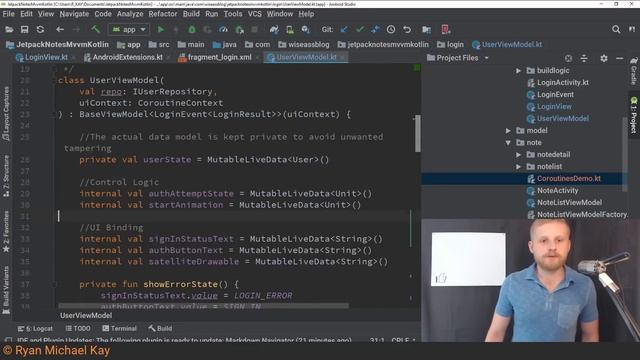Open the AVD Manager device icon
Screen dimensions: 640x360
click(x=290, y=29)
